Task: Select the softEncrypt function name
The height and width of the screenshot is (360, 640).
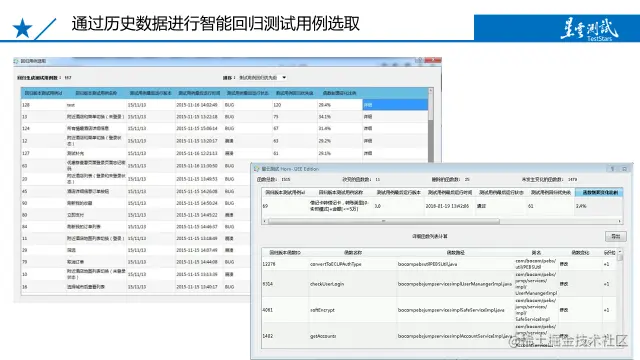Action: click(x=322, y=310)
